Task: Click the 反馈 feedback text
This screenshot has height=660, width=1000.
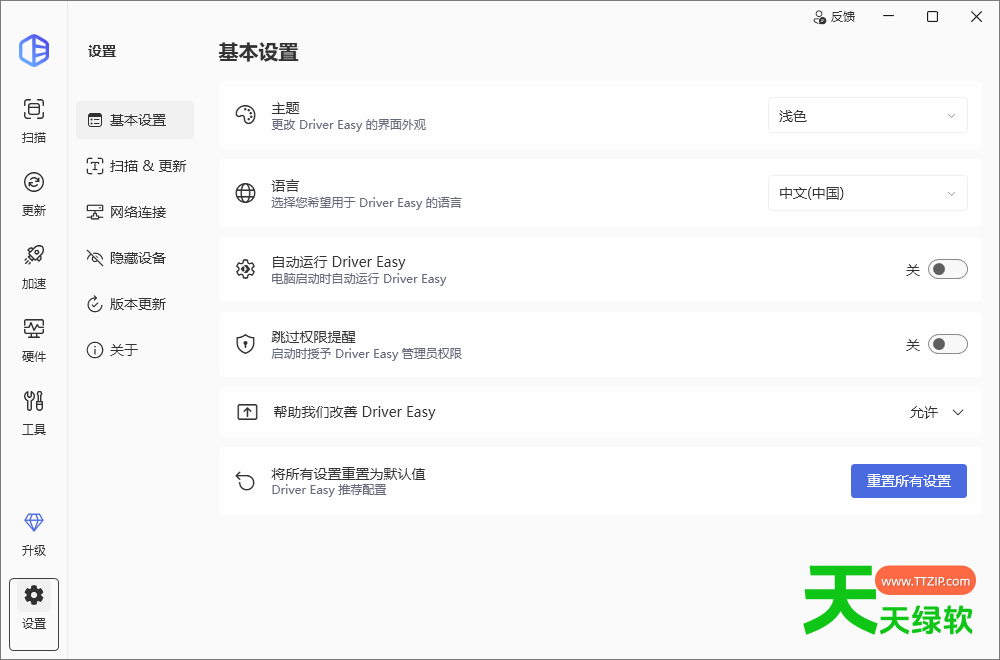Action: [842, 17]
